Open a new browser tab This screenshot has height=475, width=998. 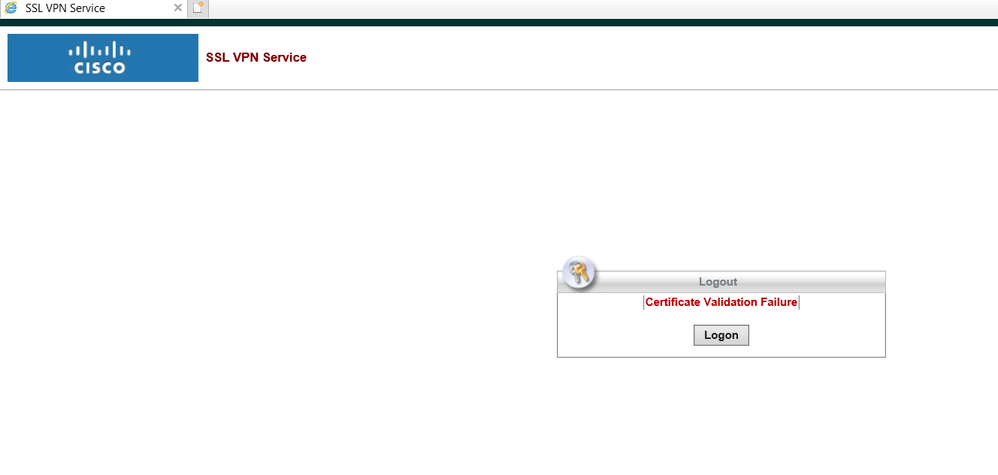point(198,8)
